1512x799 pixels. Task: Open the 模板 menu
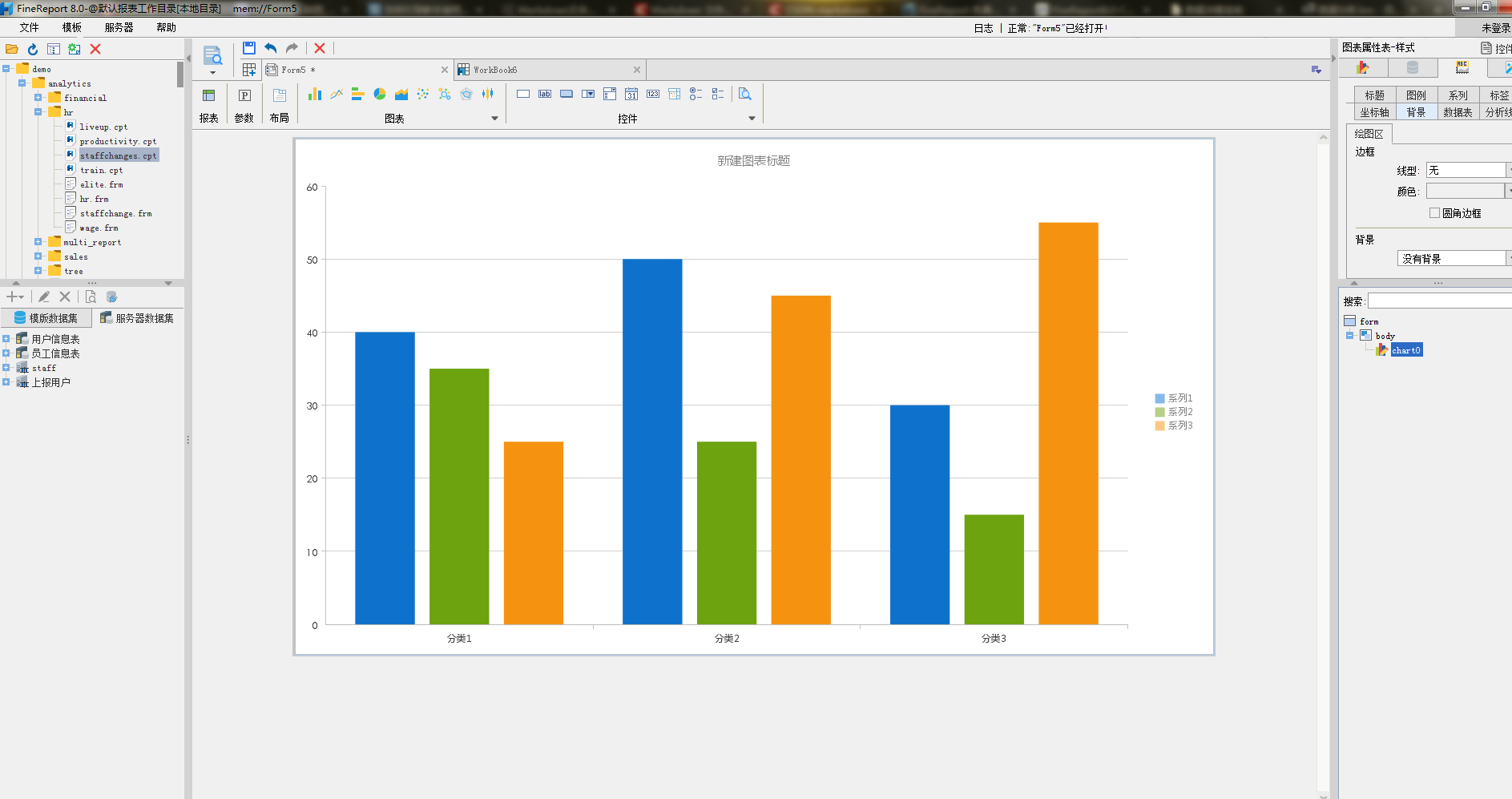coord(72,27)
